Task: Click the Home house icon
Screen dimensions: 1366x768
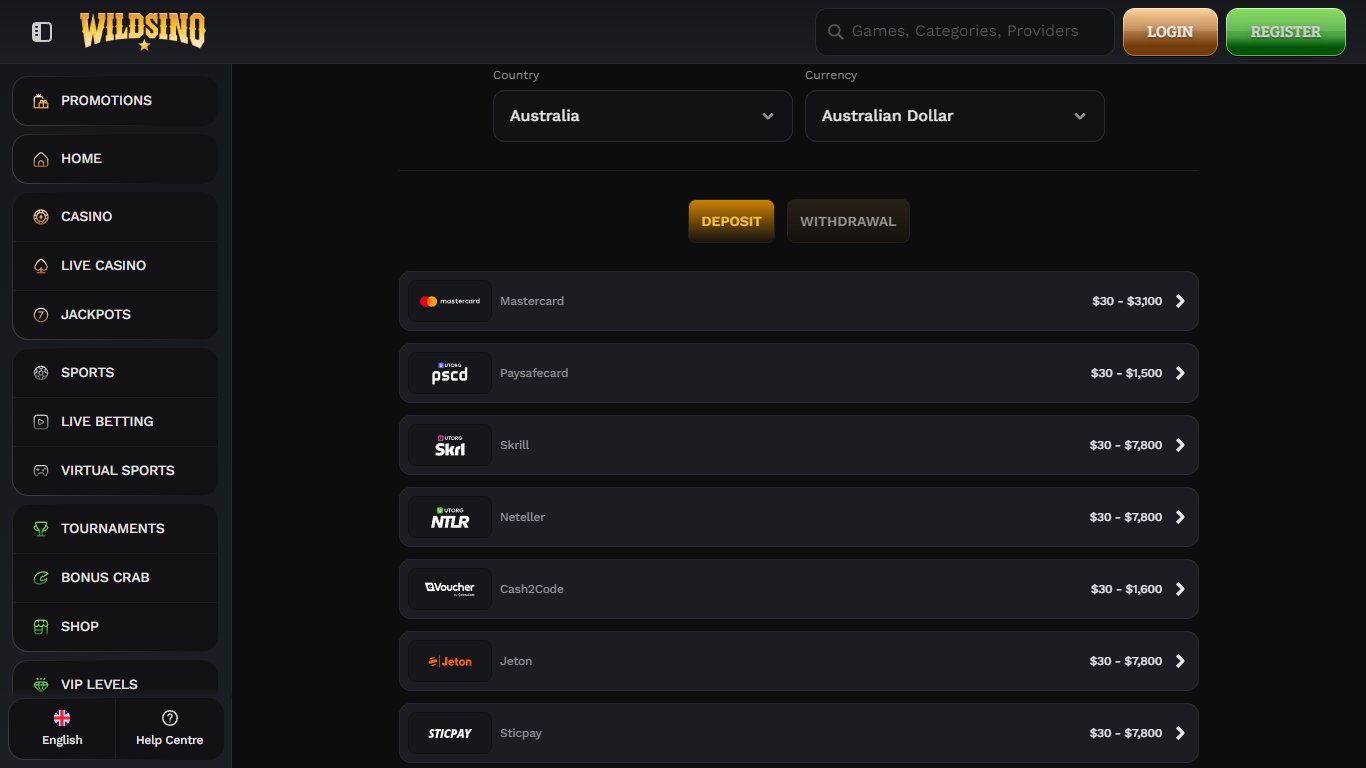Action: tap(41, 159)
